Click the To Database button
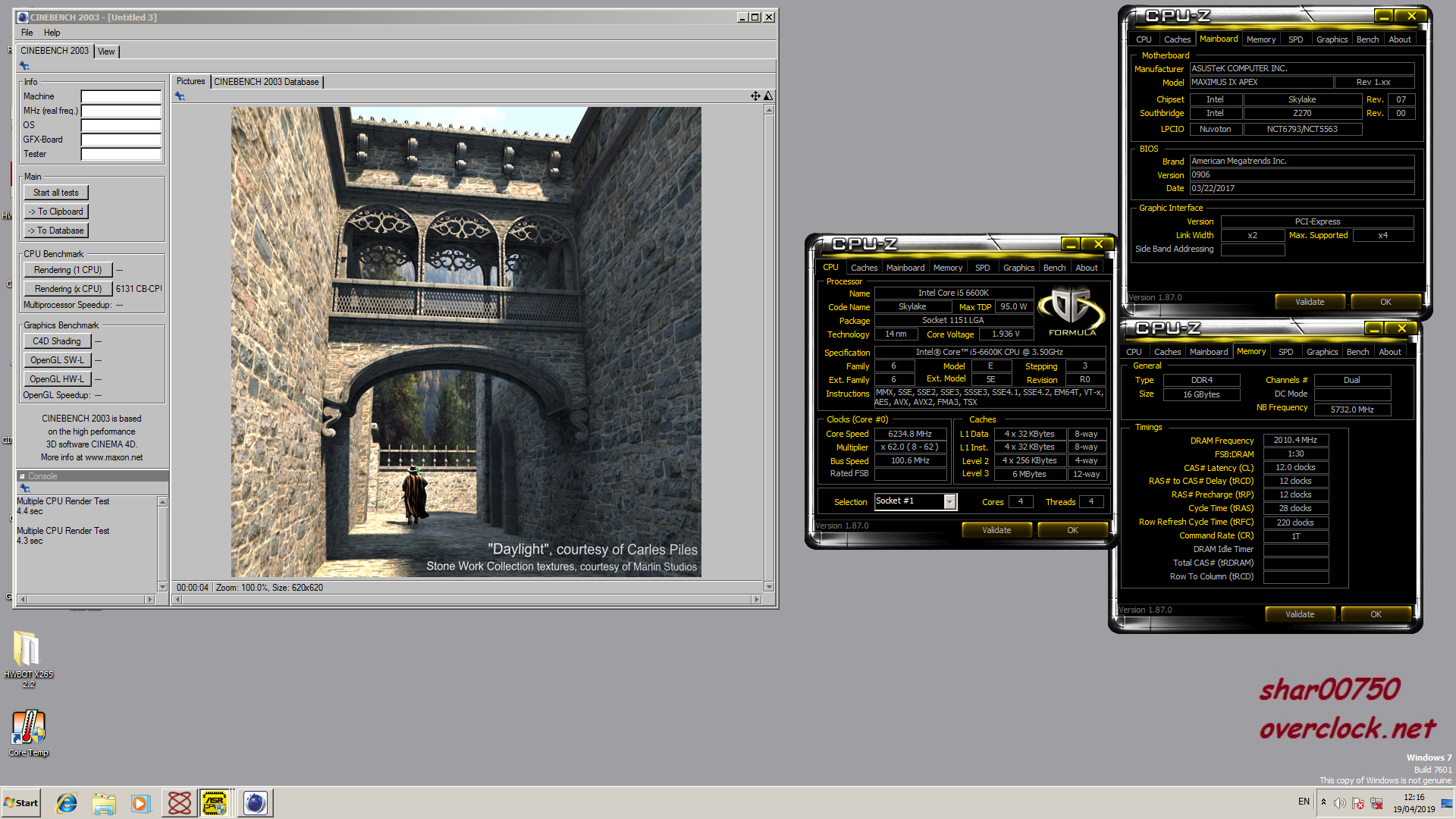 pos(56,231)
